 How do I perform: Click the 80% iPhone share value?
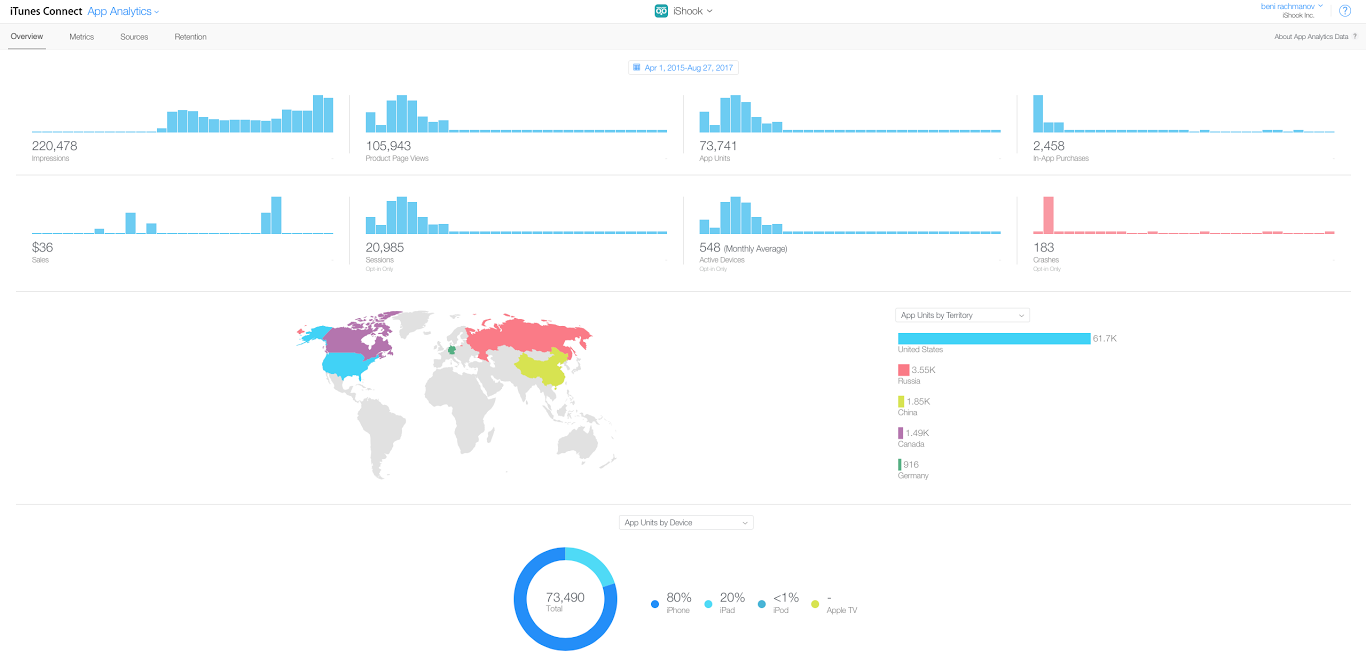pyautogui.click(x=679, y=598)
